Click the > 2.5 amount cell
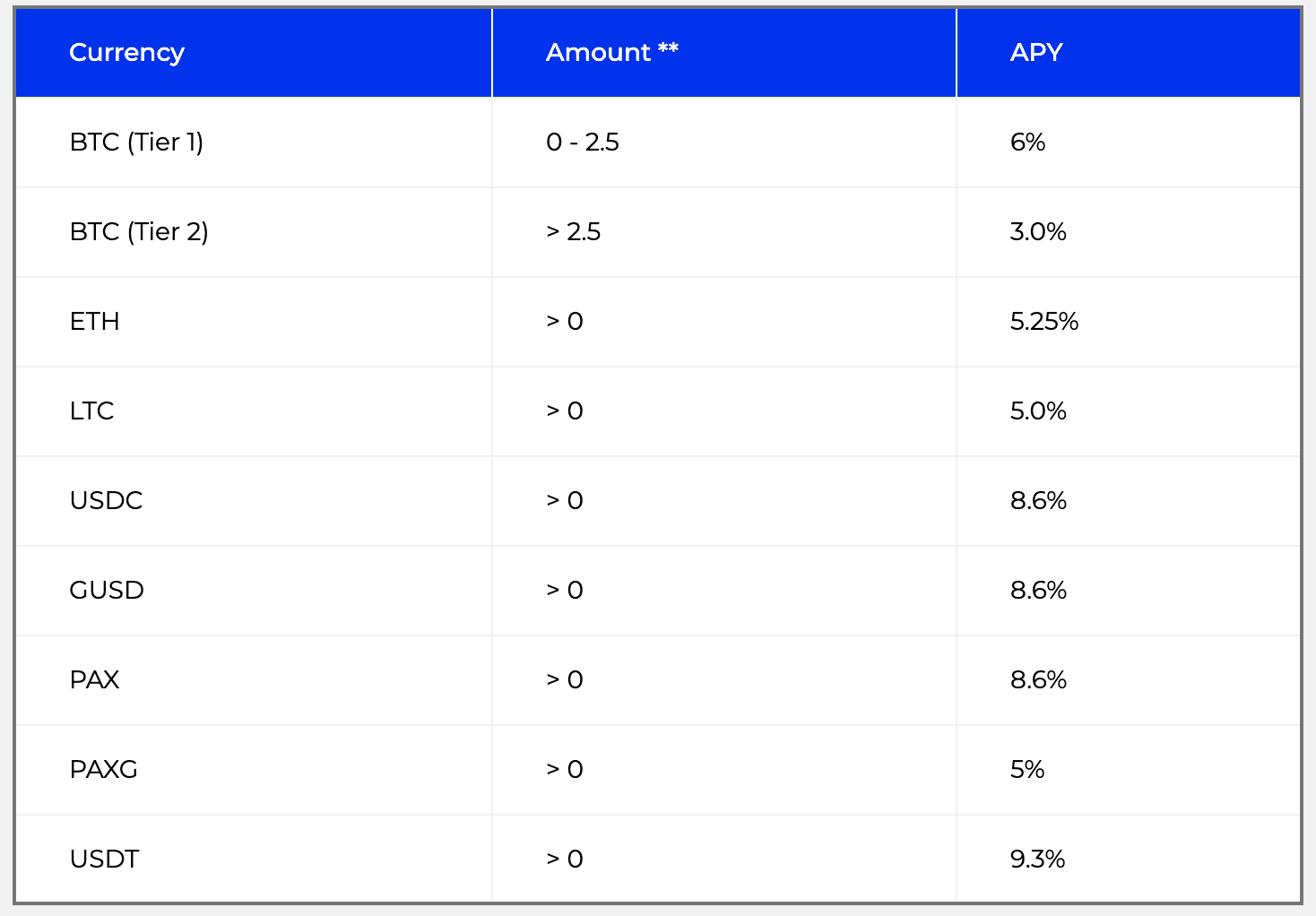The height and width of the screenshot is (916, 1316). coord(574,232)
